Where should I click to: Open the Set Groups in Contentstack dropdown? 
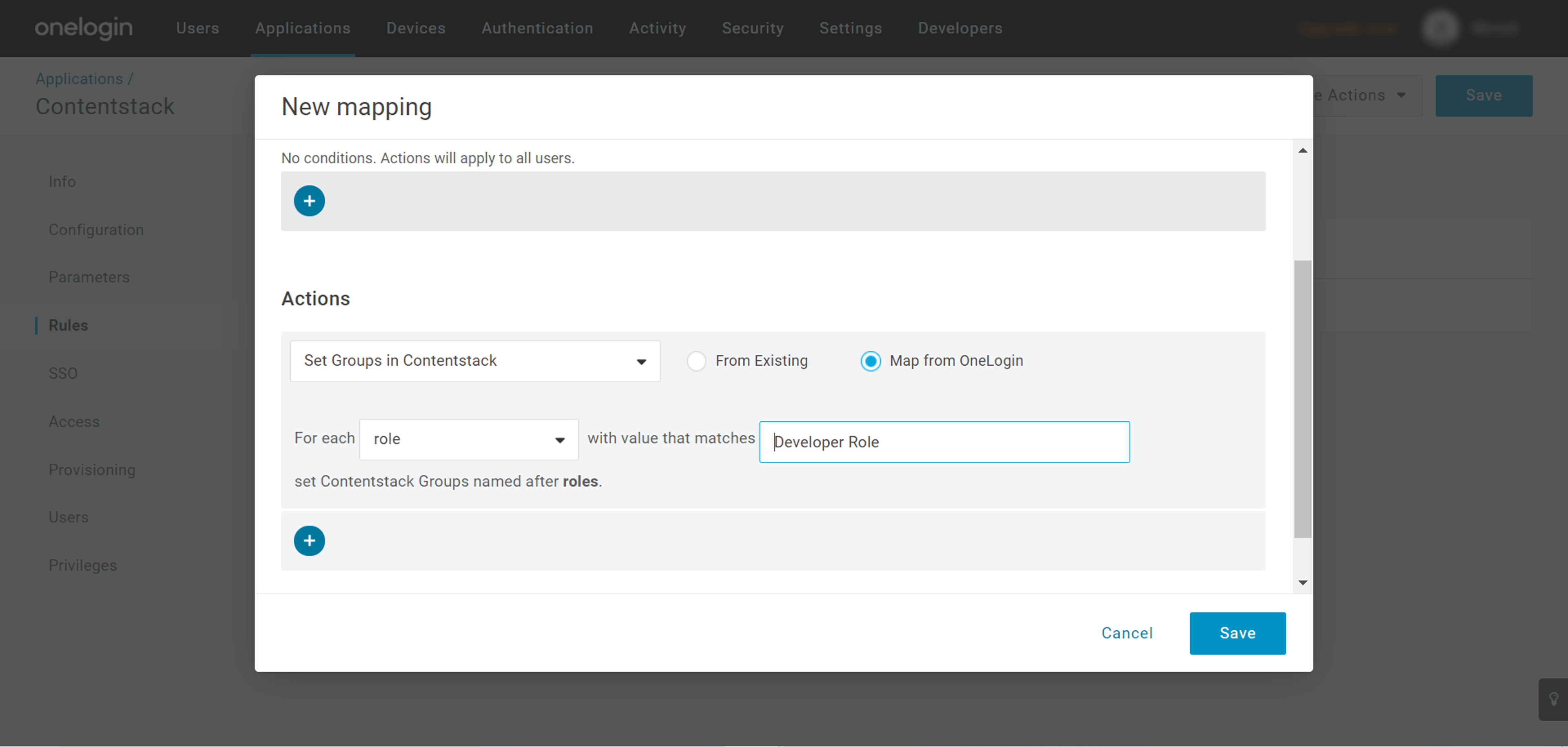tap(475, 361)
